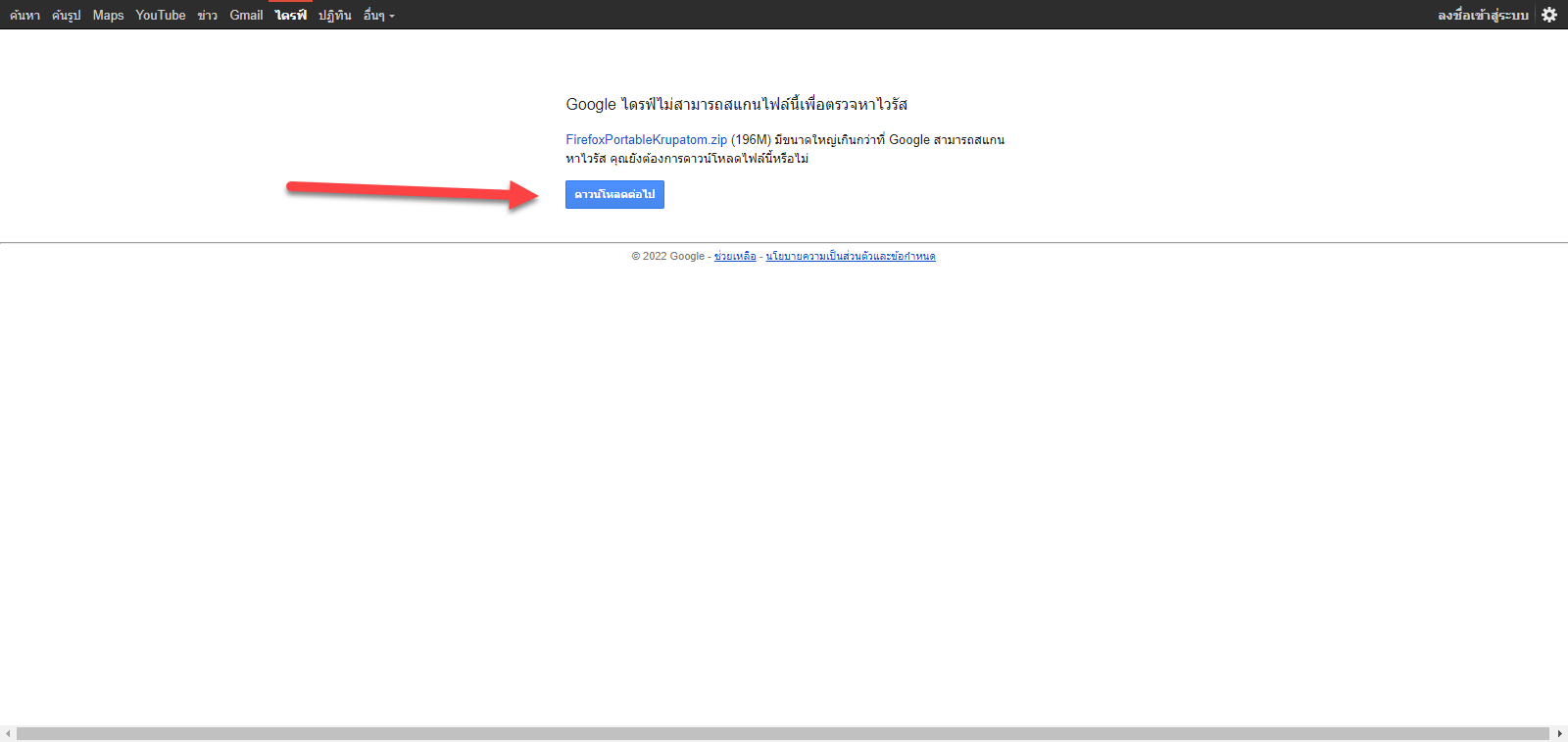
Task: Go to Maps in the top bar
Action: point(109,16)
